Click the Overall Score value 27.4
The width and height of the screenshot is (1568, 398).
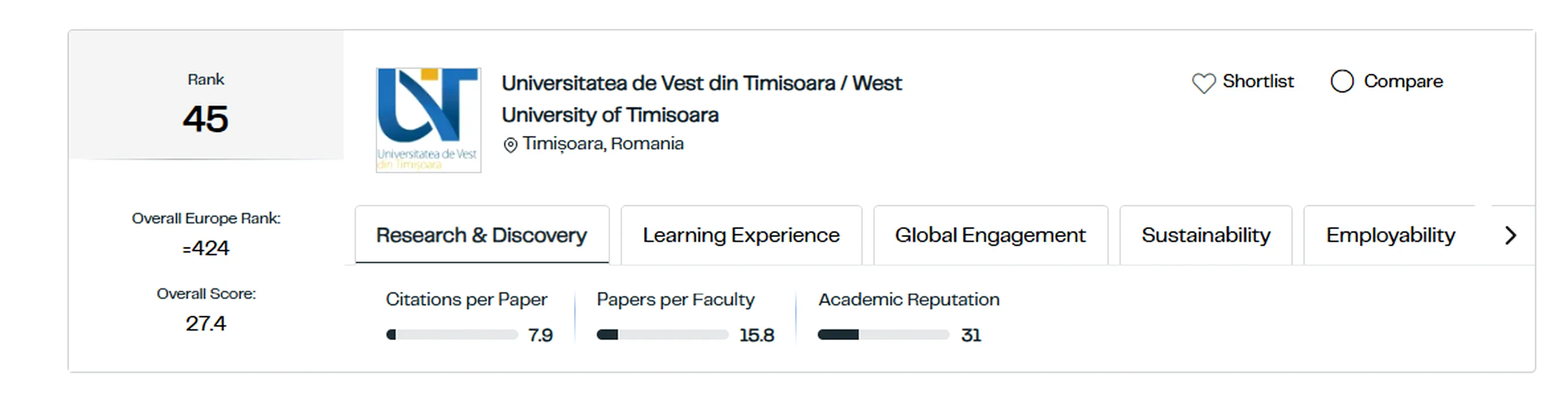[x=206, y=324]
